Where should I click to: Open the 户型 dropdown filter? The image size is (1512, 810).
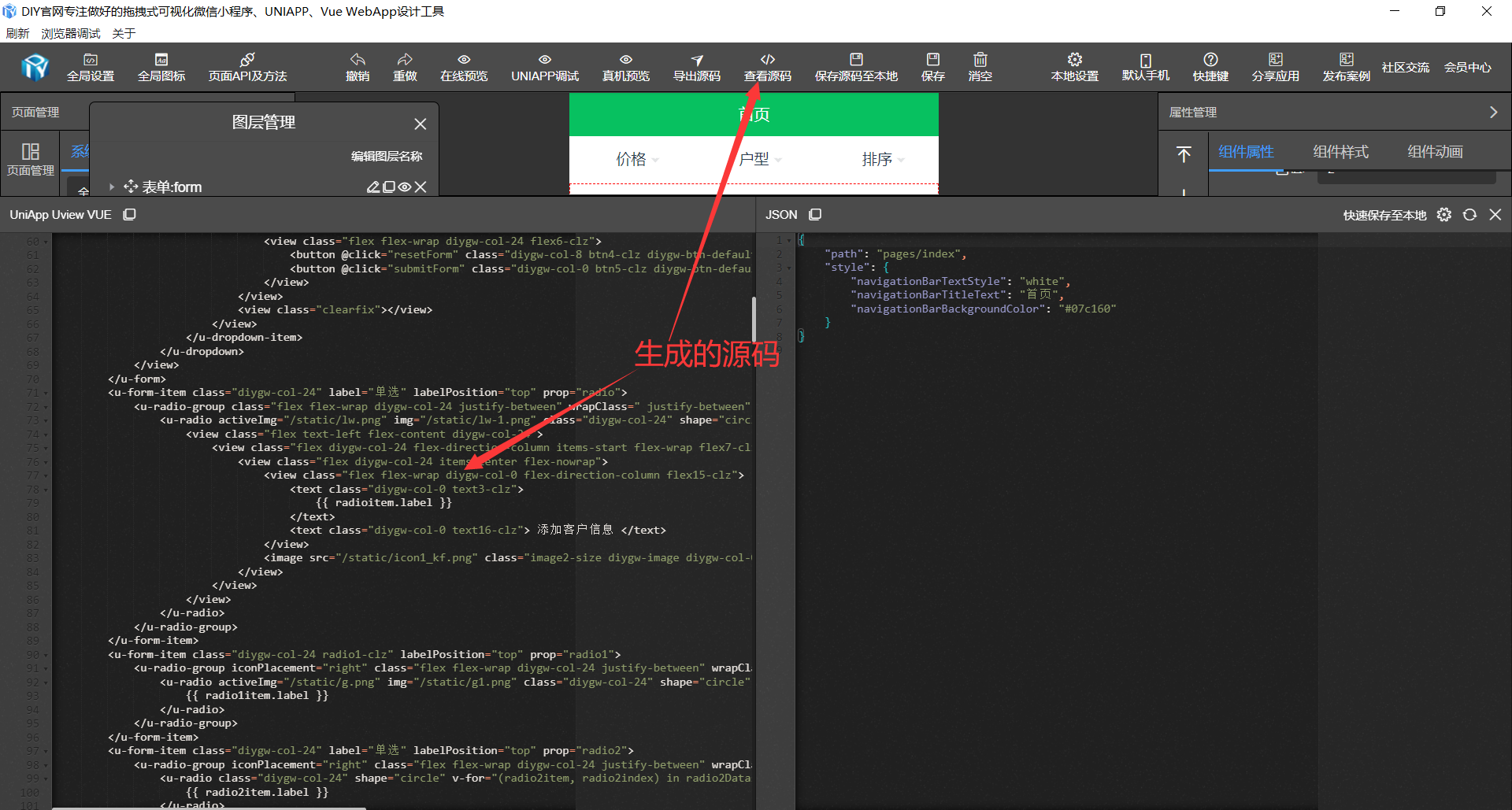click(760, 160)
